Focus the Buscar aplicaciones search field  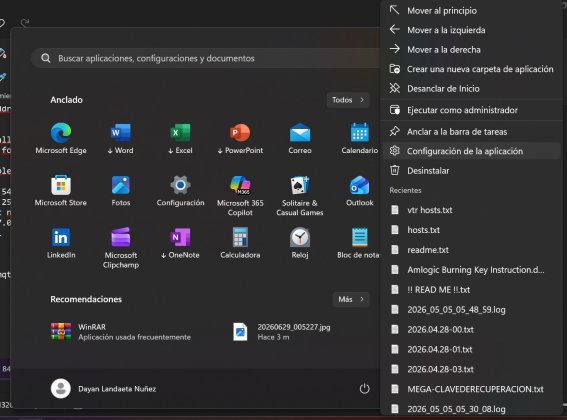click(x=206, y=58)
